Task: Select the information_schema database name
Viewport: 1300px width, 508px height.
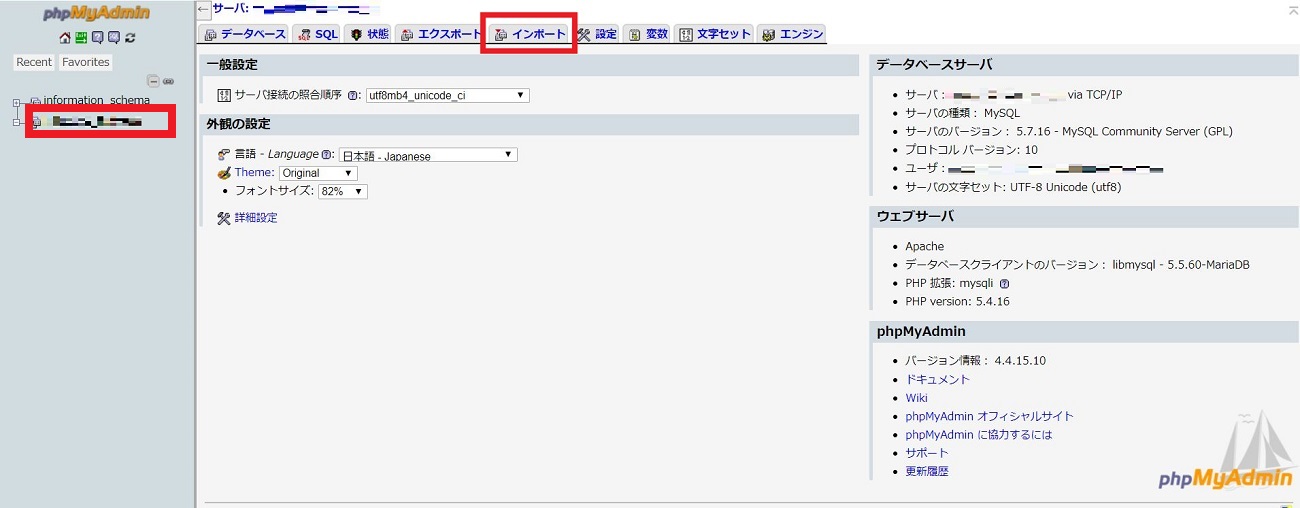Action: pyautogui.click(x=96, y=101)
